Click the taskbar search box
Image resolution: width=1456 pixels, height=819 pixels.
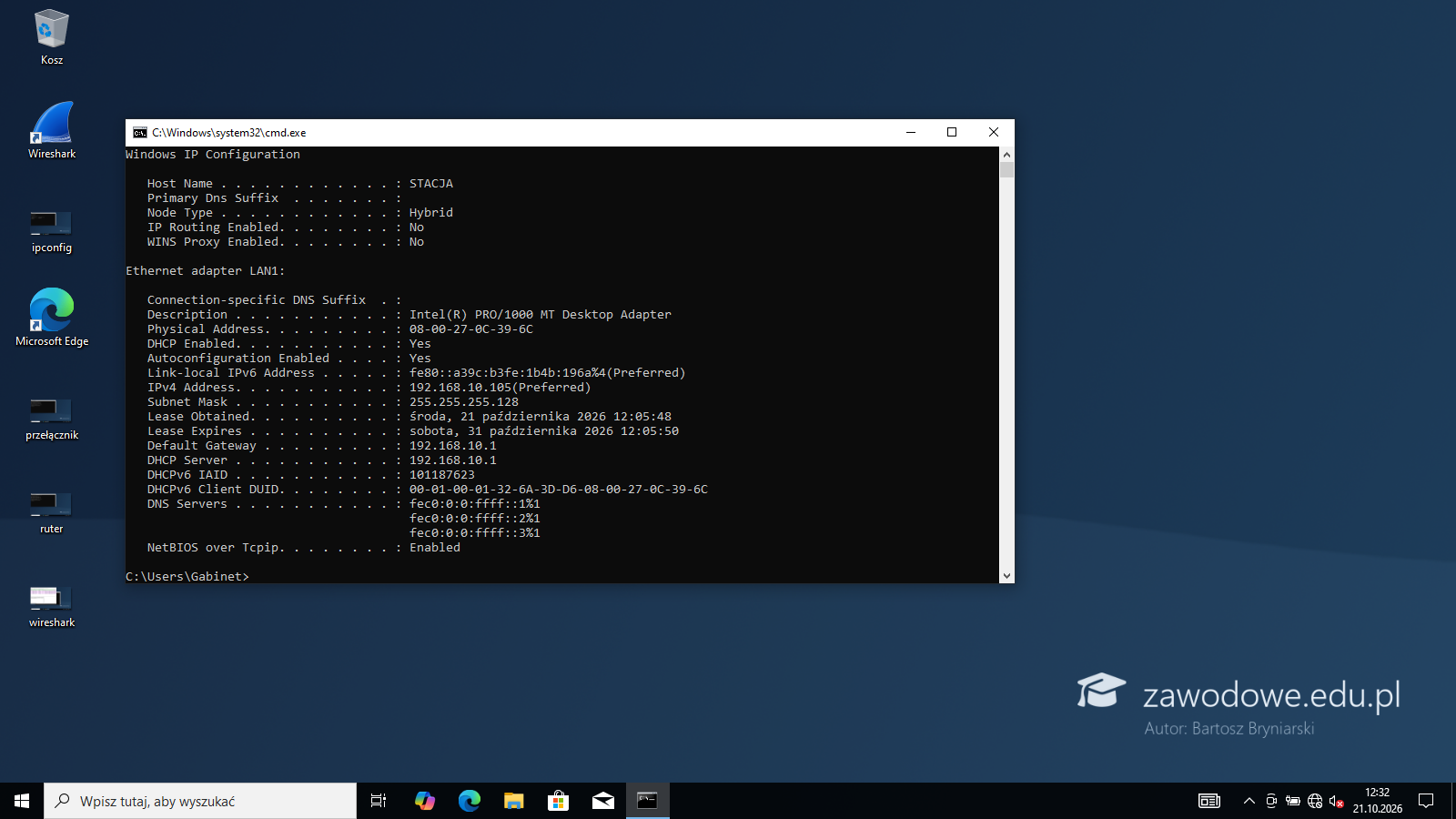pyautogui.click(x=200, y=801)
